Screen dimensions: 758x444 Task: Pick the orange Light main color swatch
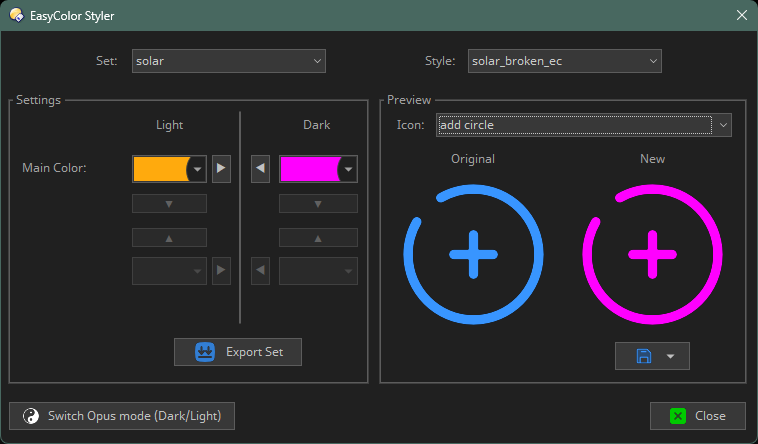[x=161, y=169]
